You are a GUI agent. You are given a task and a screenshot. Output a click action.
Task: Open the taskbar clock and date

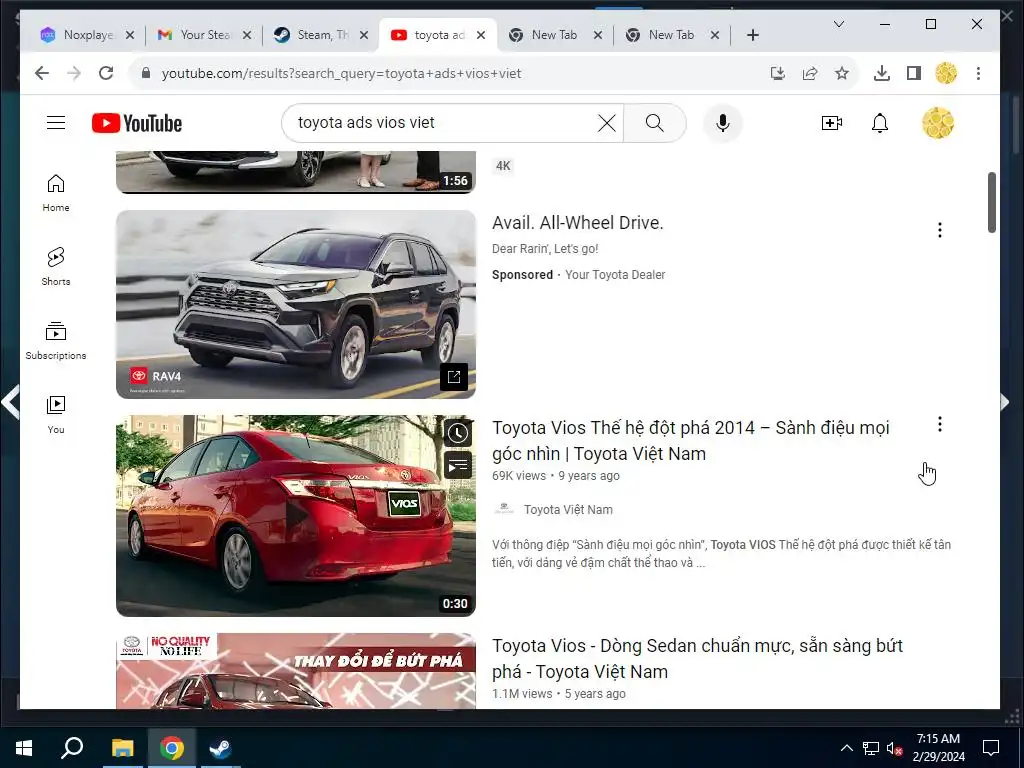[938, 748]
